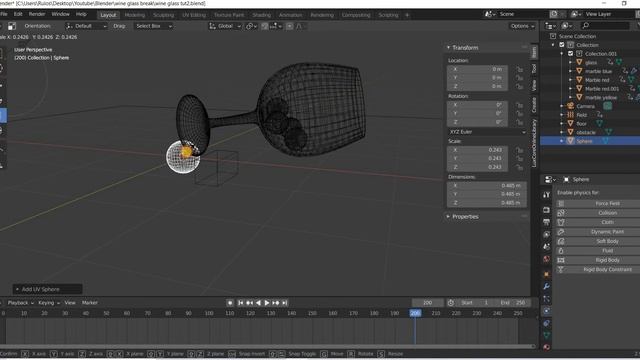Switch to the Shading workspace tab
Screen dimensions: 640x360
(x=262, y=15)
